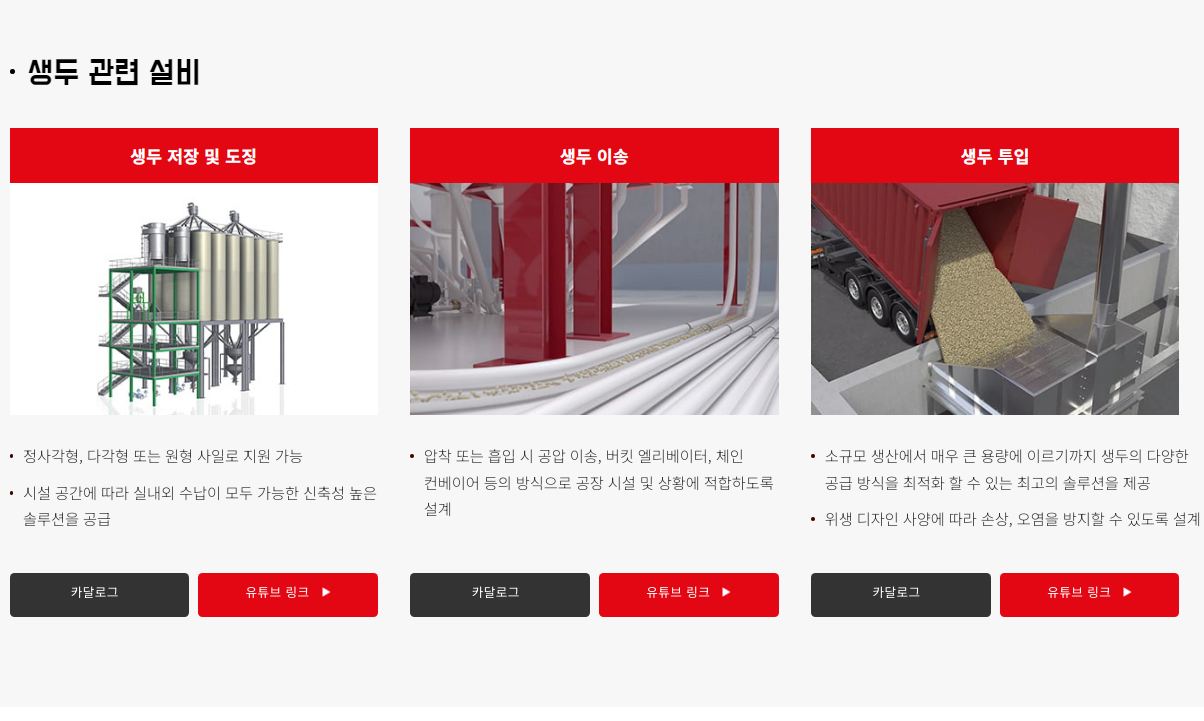The image size is (1204, 721).
Task: Click the 생두 관련 설비 section heading
Action: 114,72
